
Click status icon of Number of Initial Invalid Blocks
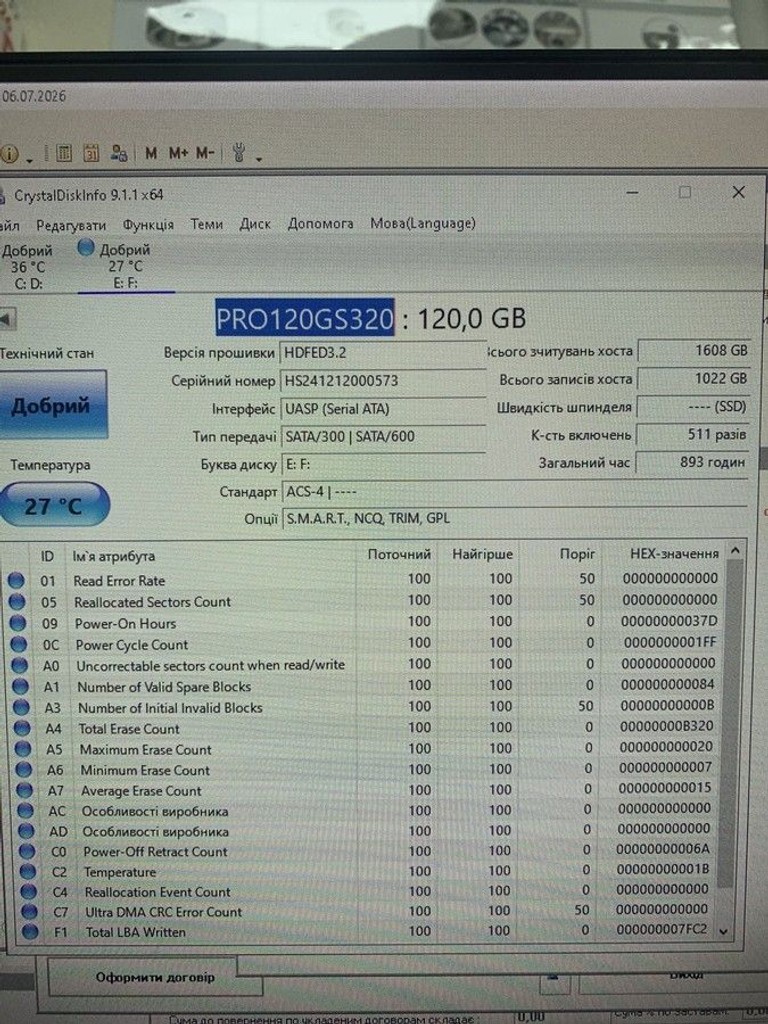tap(22, 707)
